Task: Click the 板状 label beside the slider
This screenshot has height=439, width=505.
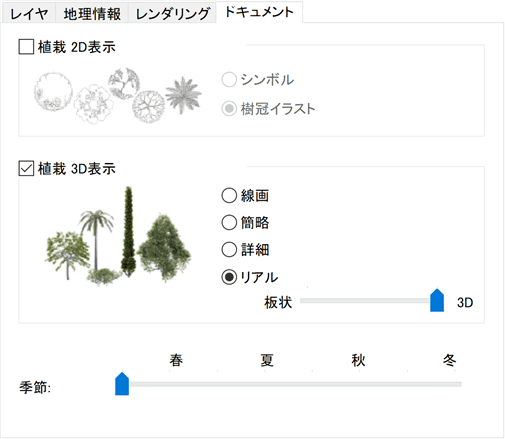Action: (x=278, y=302)
